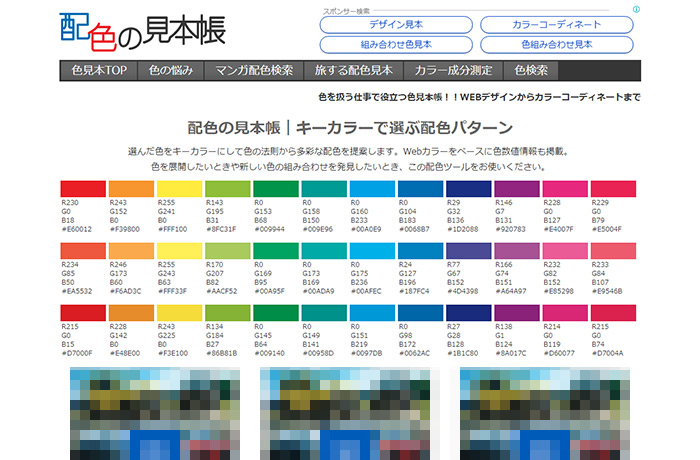Select the violet #4D4398 swatch

pyautogui.click(x=469, y=251)
